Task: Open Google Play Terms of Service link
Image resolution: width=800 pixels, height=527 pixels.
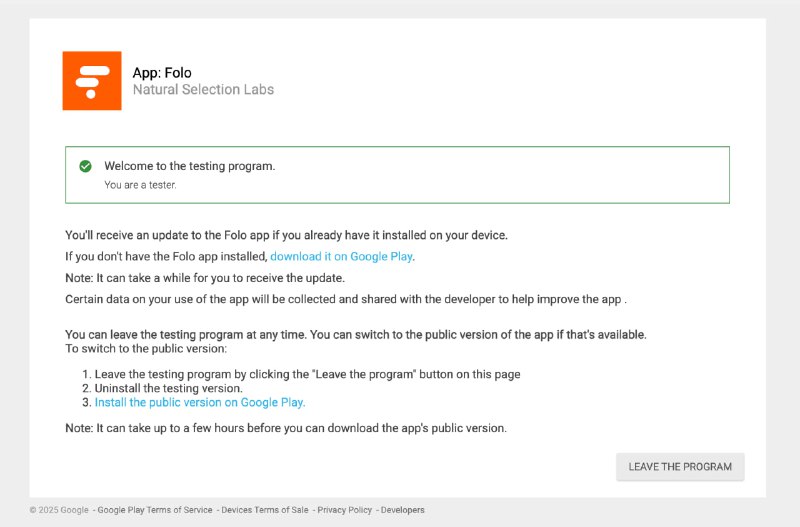Action: click(x=154, y=510)
